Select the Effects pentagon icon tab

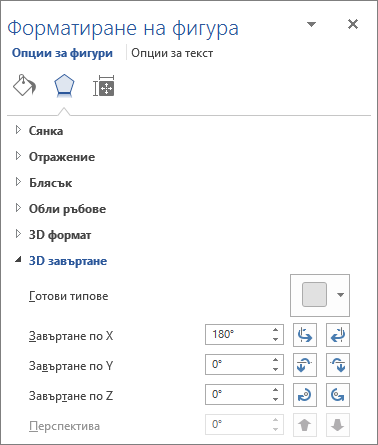click(64, 86)
